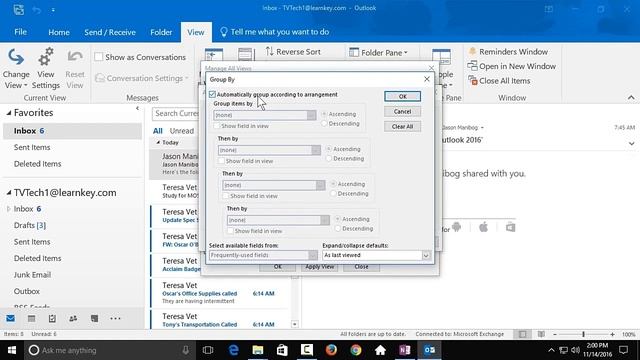640x360 pixels.
Task: Launch Firefox from taskbar
Action: click(x=331, y=350)
